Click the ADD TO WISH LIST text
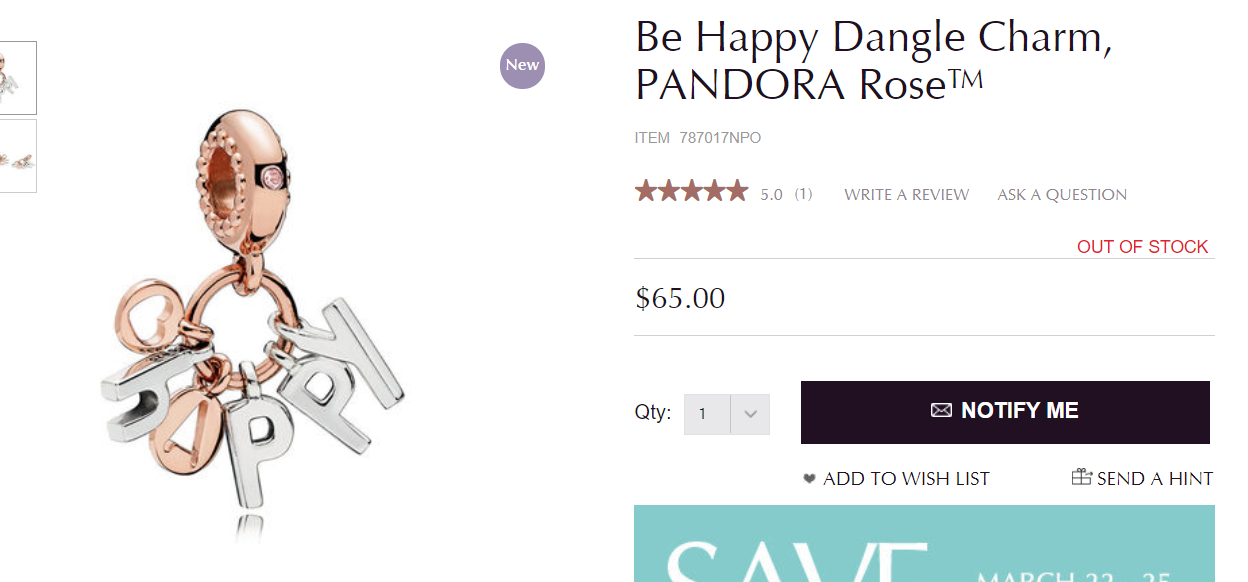Viewport: 1248px width, 582px height. pyautogui.click(x=906, y=479)
